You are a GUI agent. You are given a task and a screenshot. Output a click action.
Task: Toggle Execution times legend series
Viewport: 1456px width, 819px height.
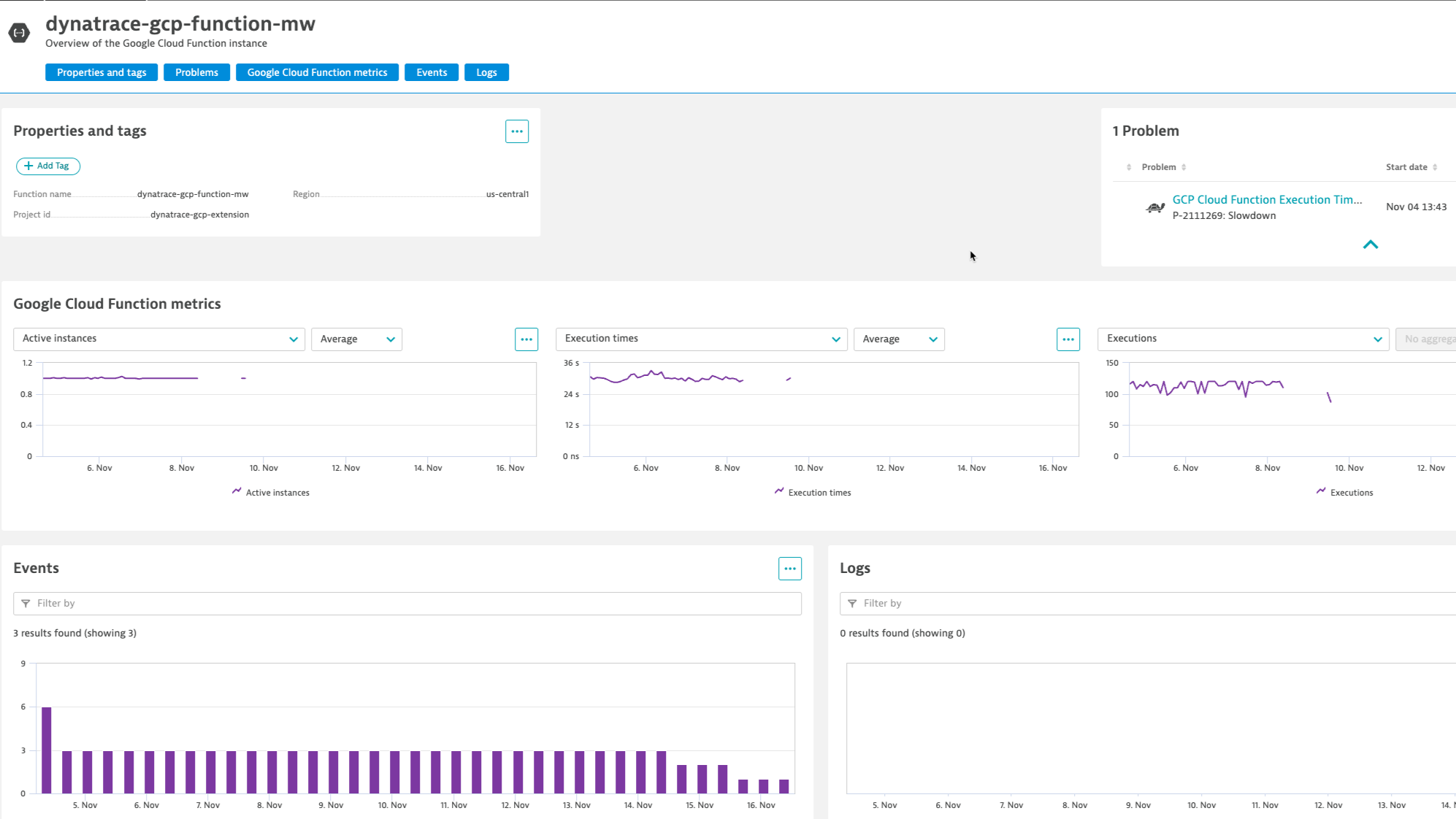click(x=813, y=493)
